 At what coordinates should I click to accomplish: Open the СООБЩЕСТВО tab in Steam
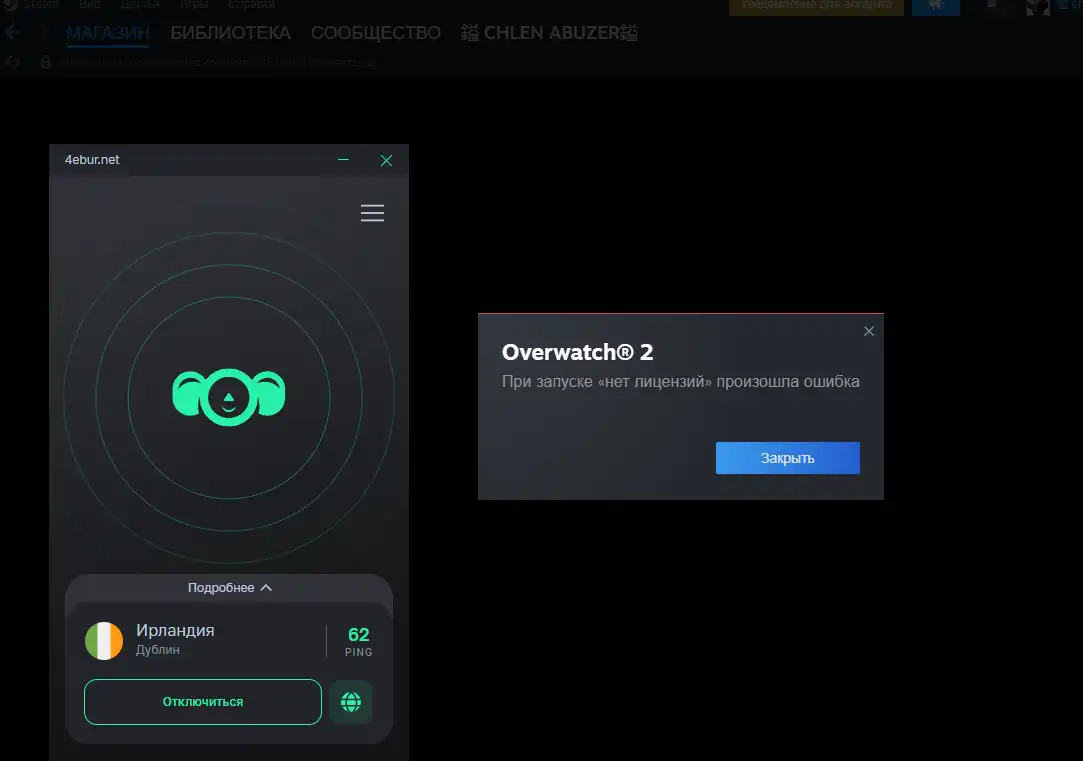[x=376, y=32]
